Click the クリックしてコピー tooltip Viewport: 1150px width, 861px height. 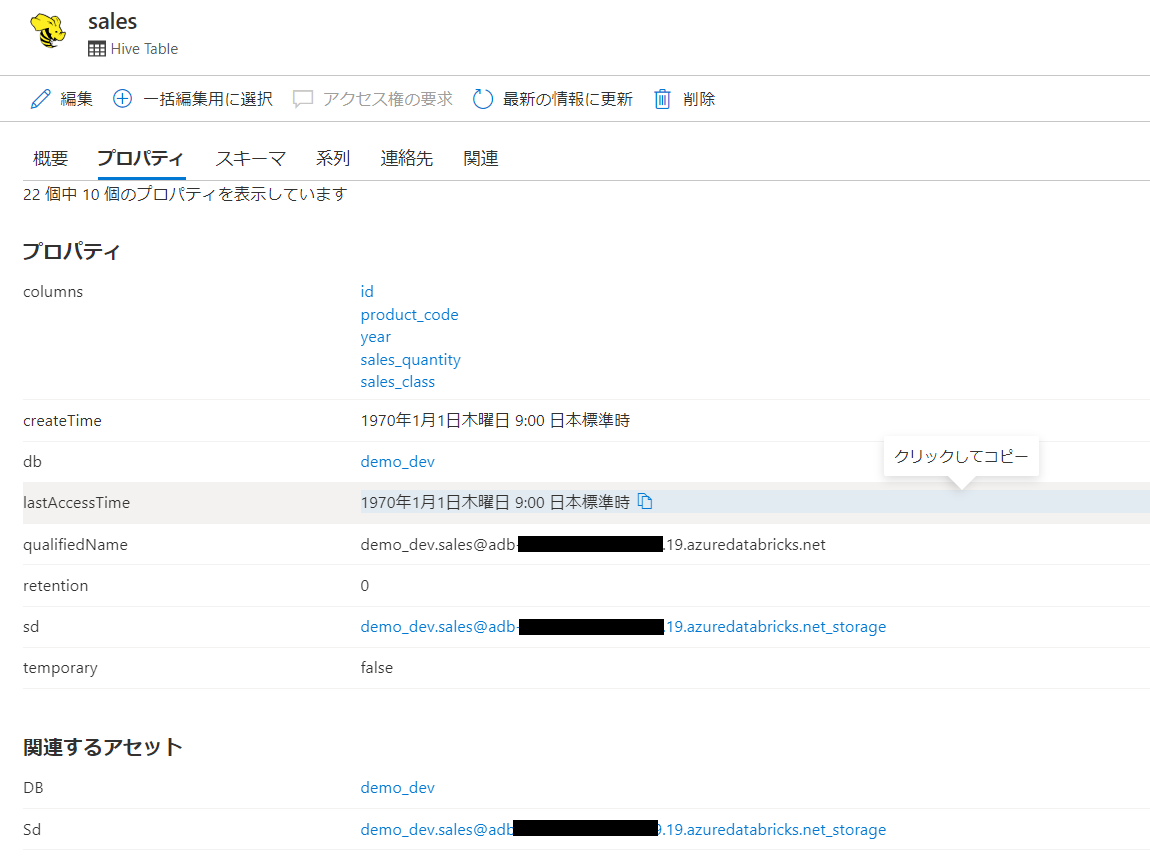click(960, 455)
